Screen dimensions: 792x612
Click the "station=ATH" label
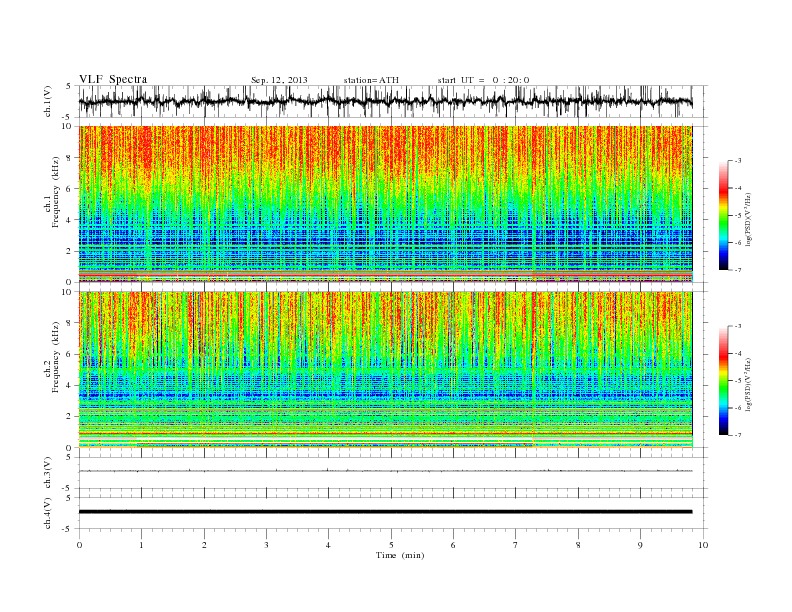[371, 80]
